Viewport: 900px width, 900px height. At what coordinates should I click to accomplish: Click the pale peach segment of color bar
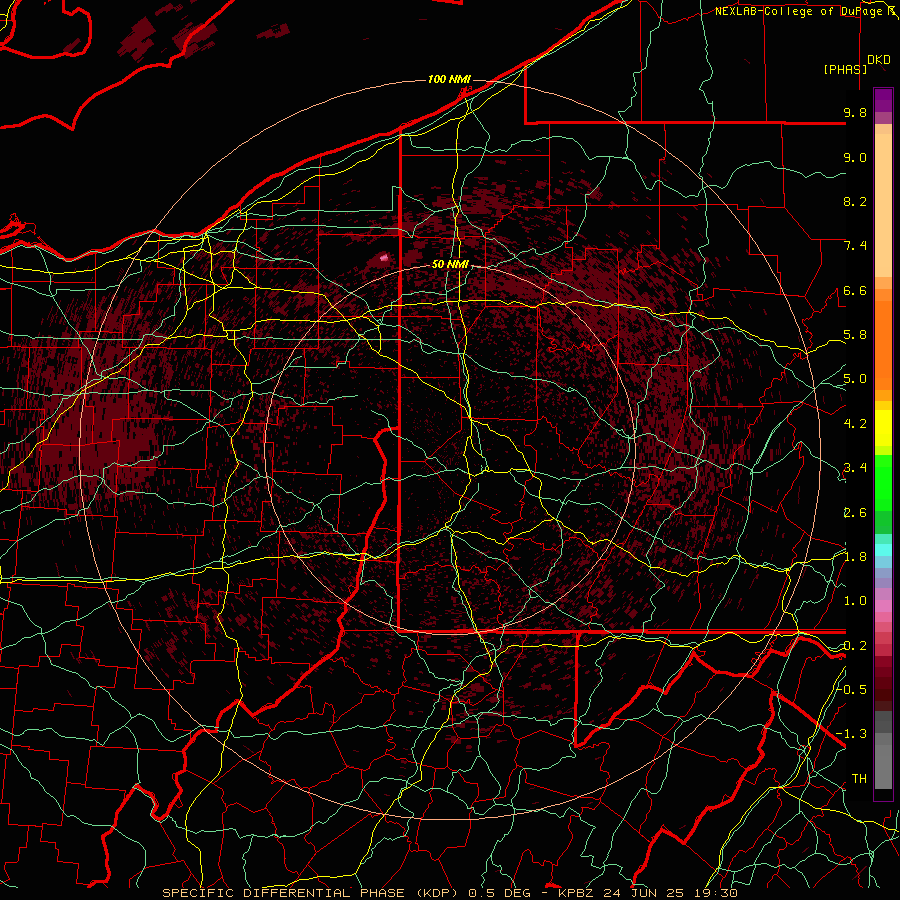[883, 205]
